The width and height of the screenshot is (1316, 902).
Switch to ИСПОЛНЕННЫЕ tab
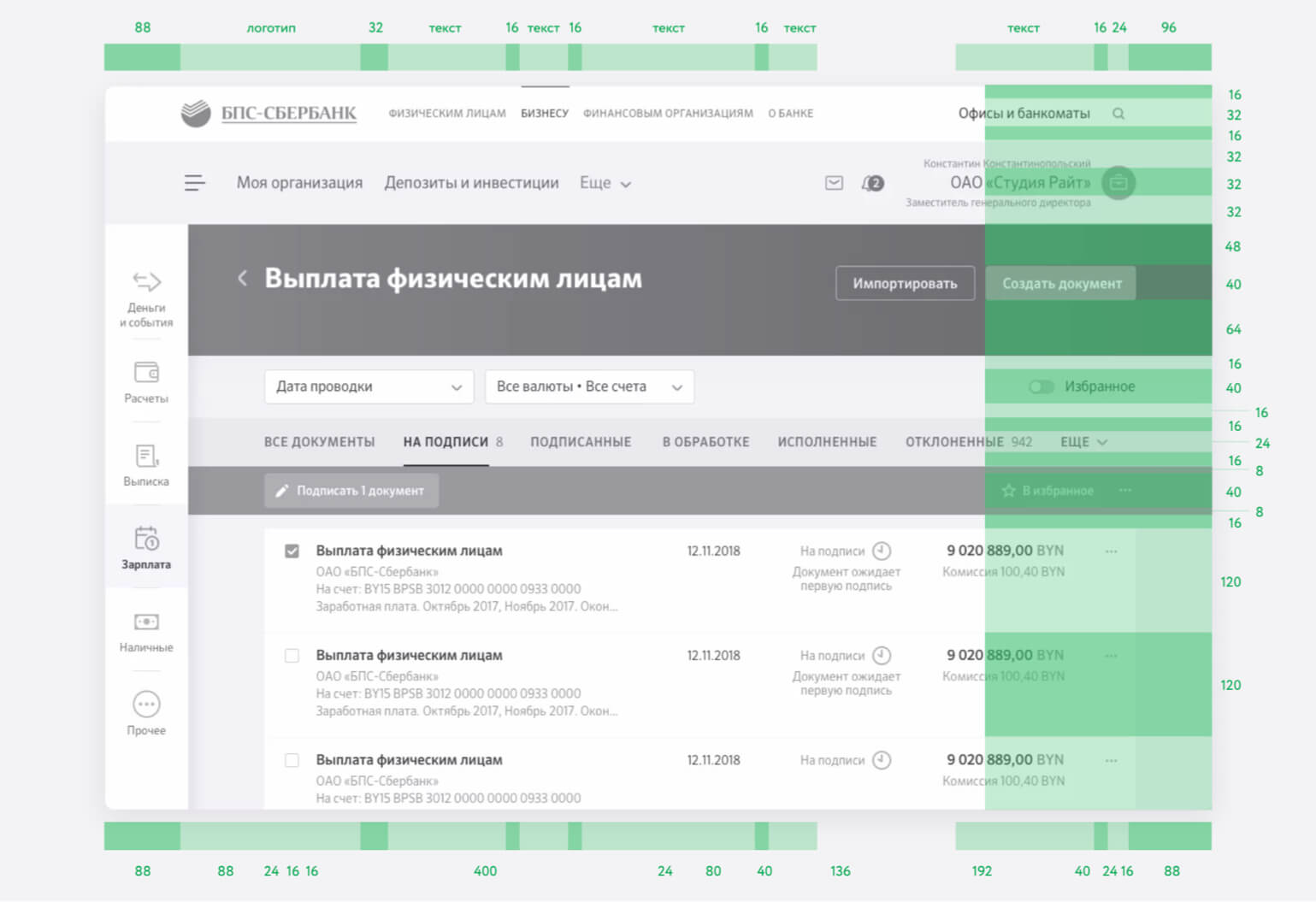point(827,442)
